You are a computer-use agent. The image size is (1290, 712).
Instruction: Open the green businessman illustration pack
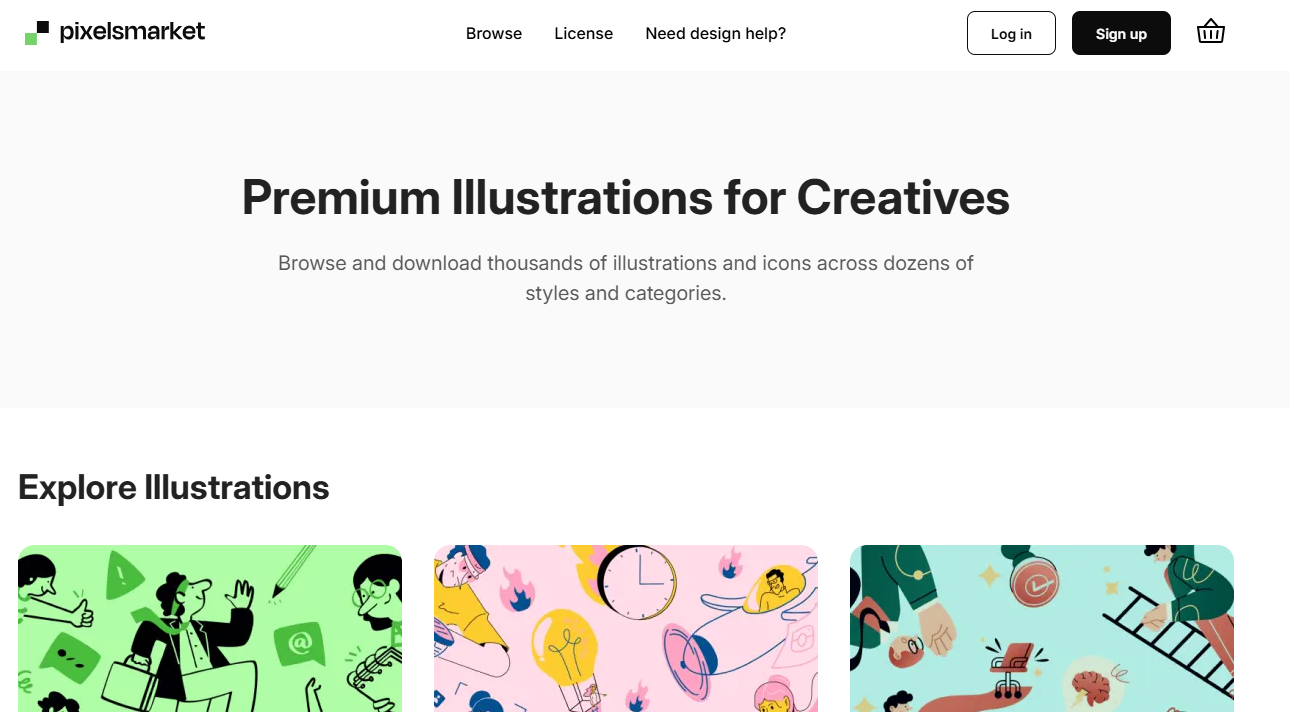pos(210,628)
